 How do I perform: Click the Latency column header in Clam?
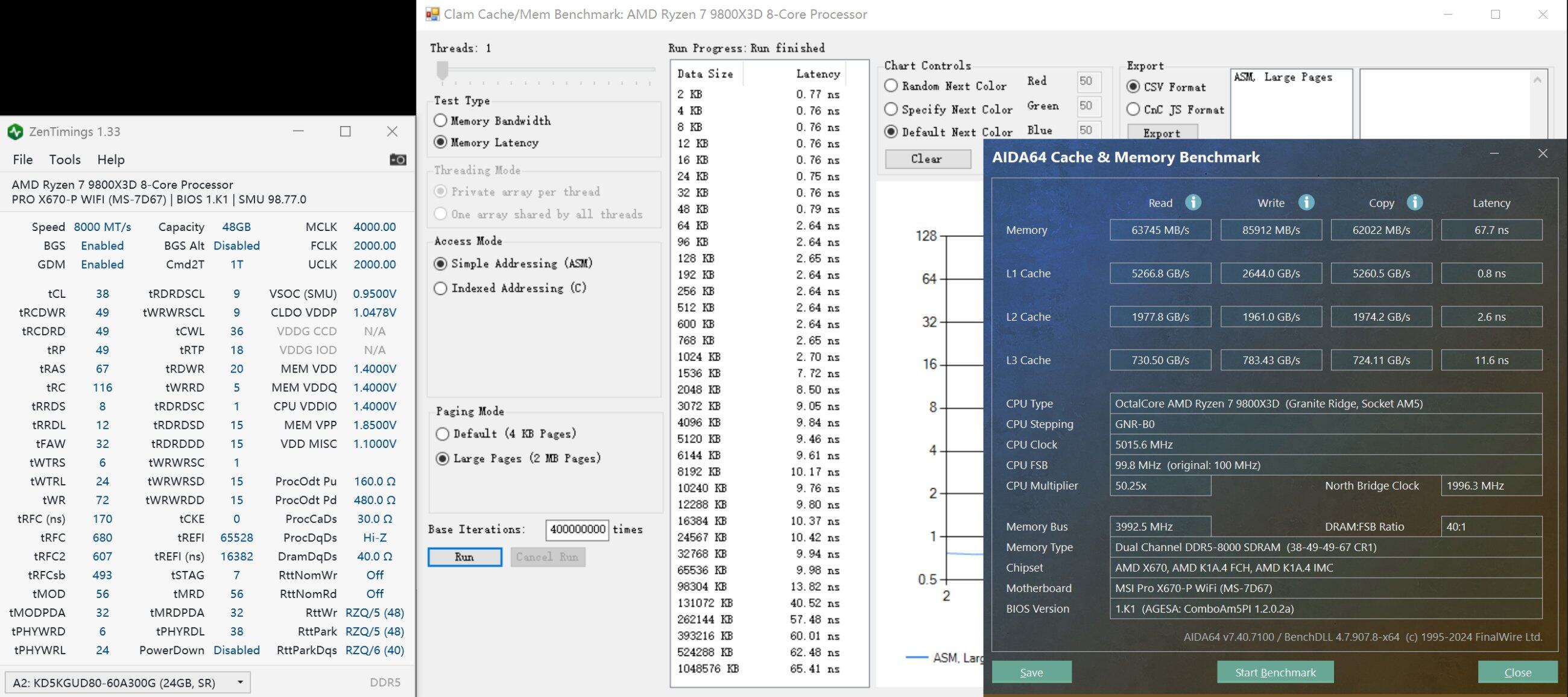(818, 74)
